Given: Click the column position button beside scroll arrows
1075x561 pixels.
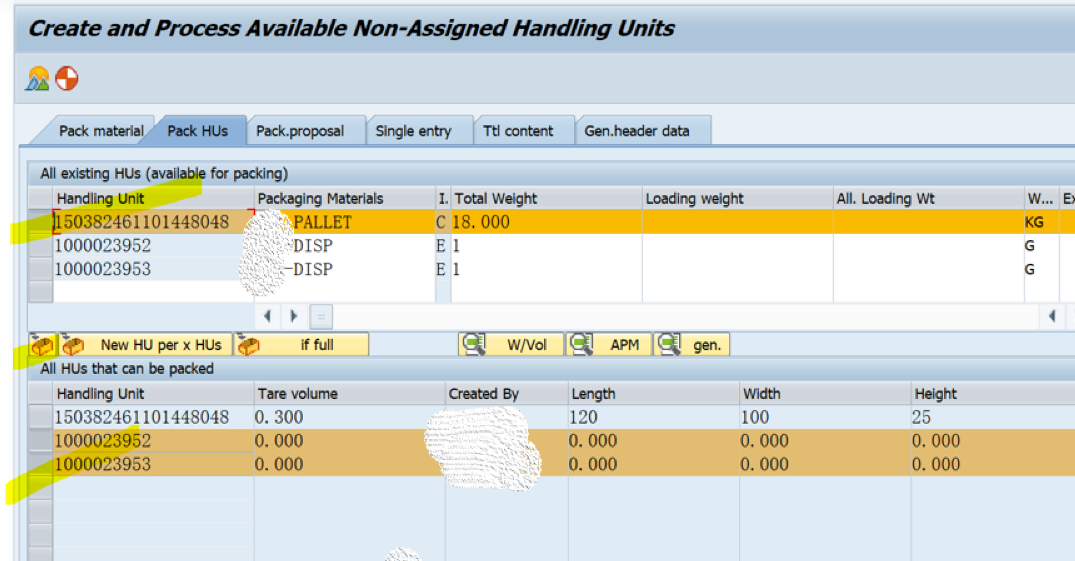Looking at the screenshot, I should [321, 316].
